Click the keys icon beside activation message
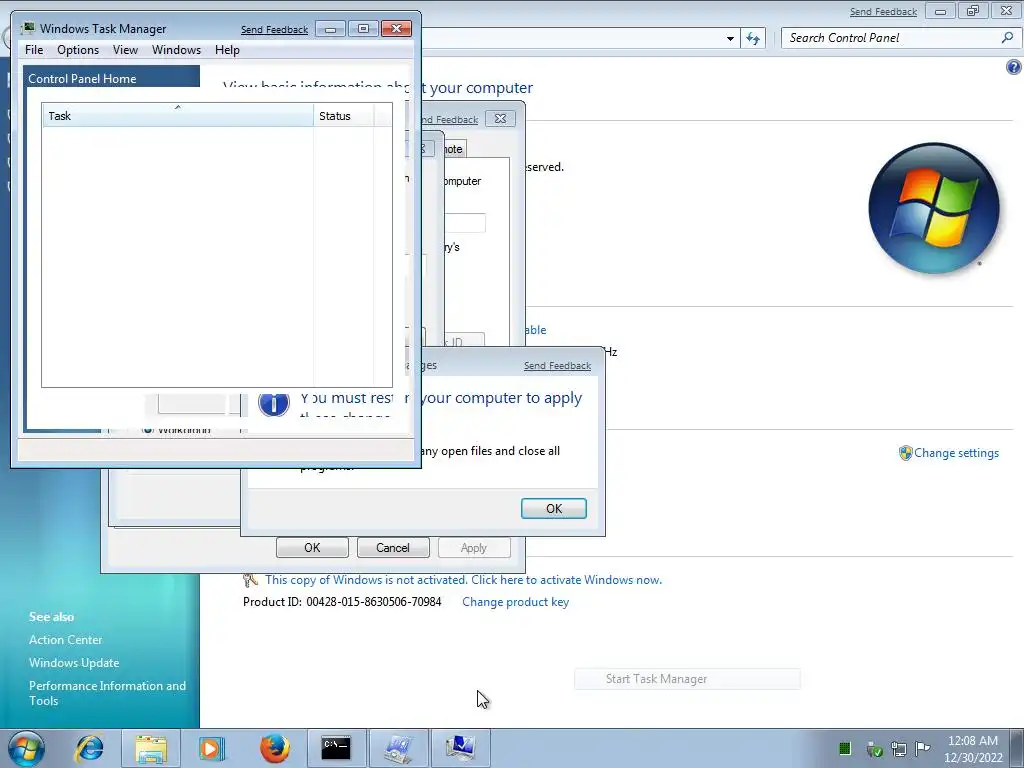The height and width of the screenshot is (768, 1024). point(250,580)
